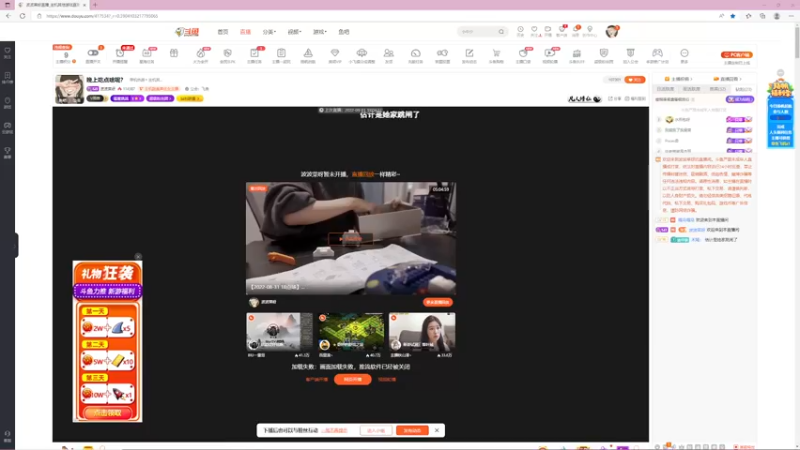This screenshot has height=450, width=800.
Task: Click the site search input field
Action: 477,32
